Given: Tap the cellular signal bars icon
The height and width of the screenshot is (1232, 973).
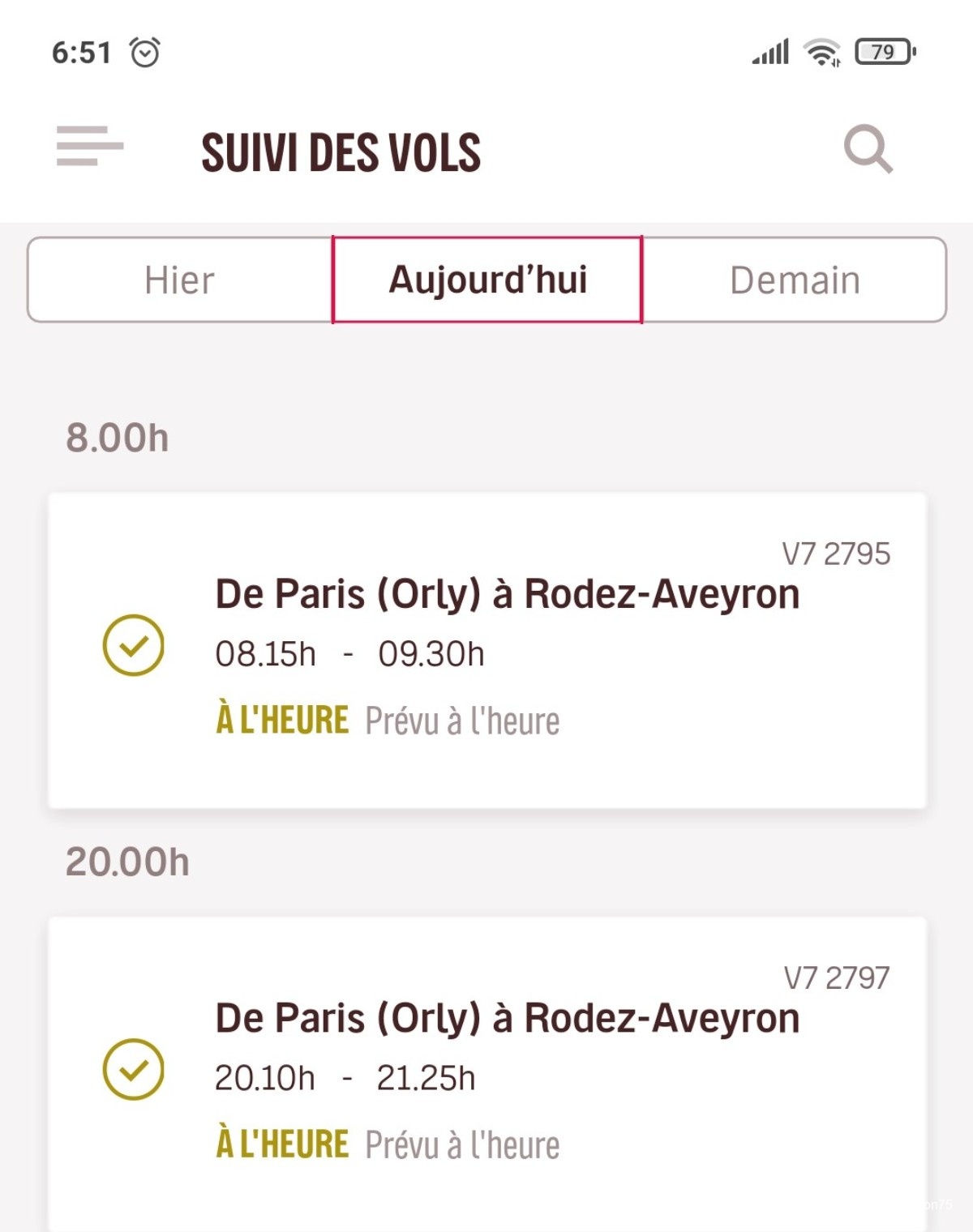Looking at the screenshot, I should (770, 52).
